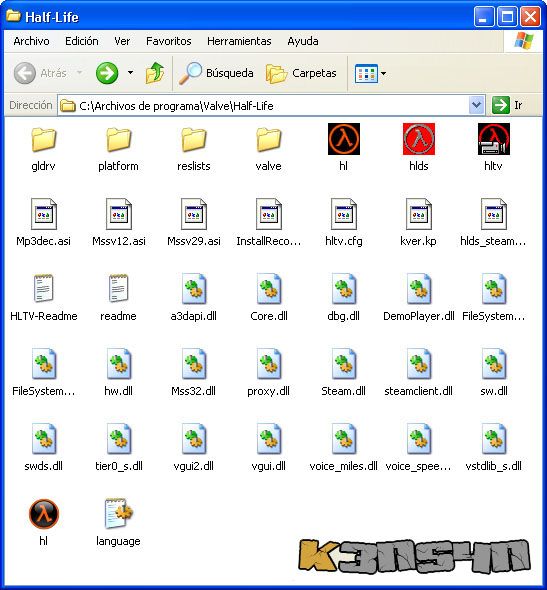547x590 pixels.
Task: Open the Búsqueda search pane
Action: [216, 73]
